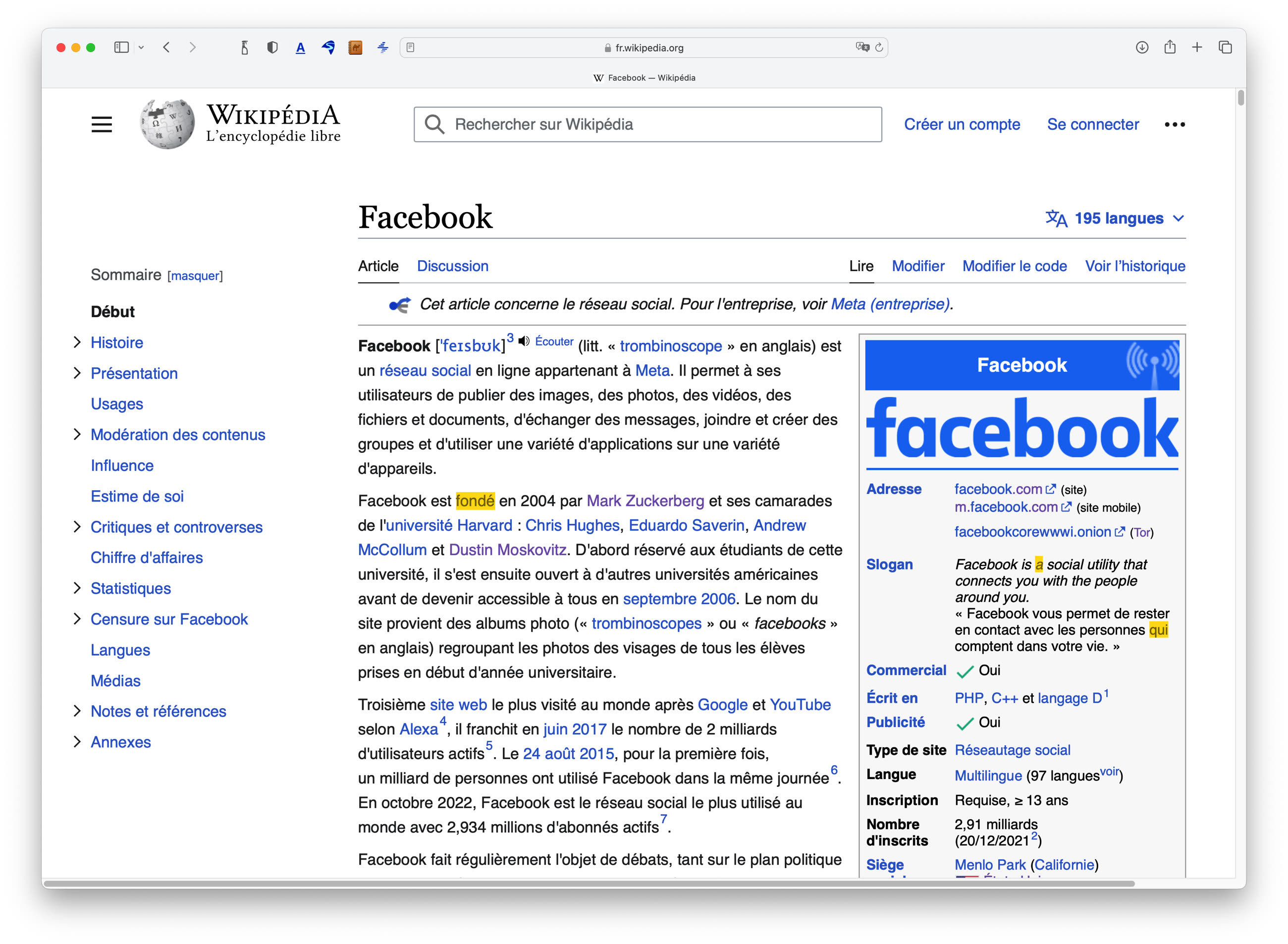Click the shield privacy extension icon
Image resolution: width=1288 pixels, height=944 pixels.
click(x=272, y=48)
